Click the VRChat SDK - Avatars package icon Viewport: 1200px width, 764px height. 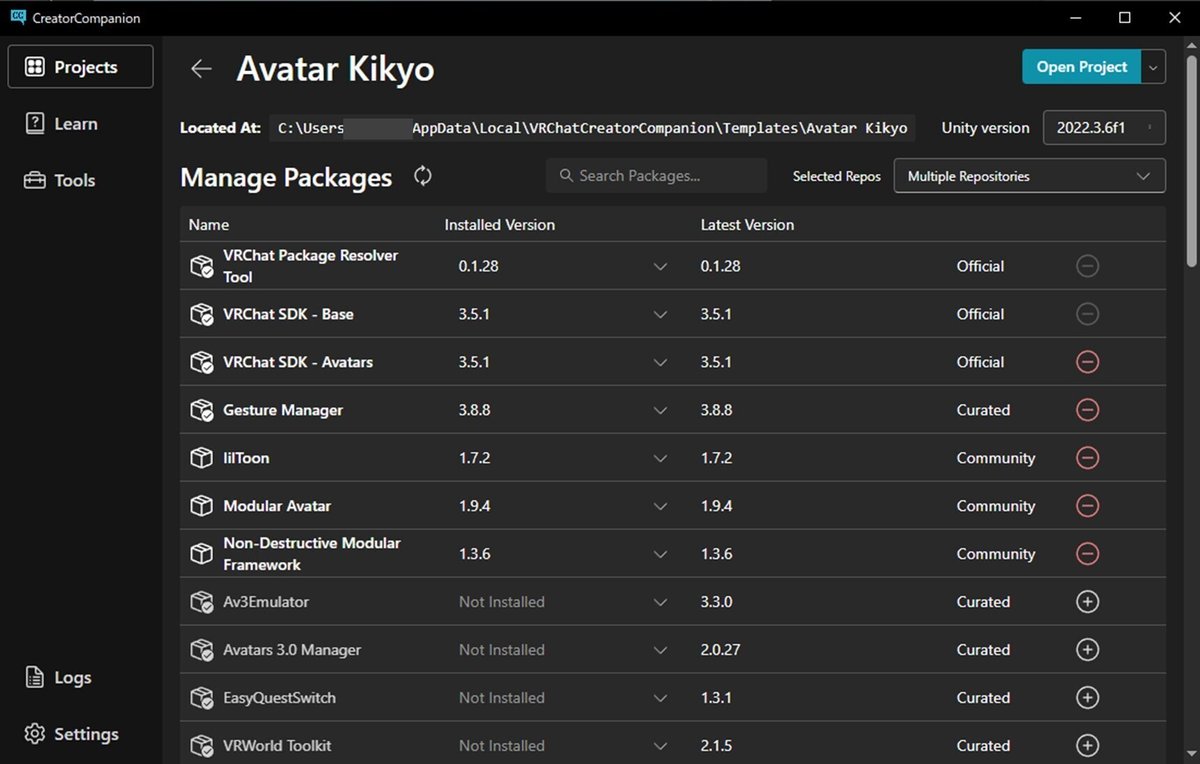pyautogui.click(x=202, y=362)
